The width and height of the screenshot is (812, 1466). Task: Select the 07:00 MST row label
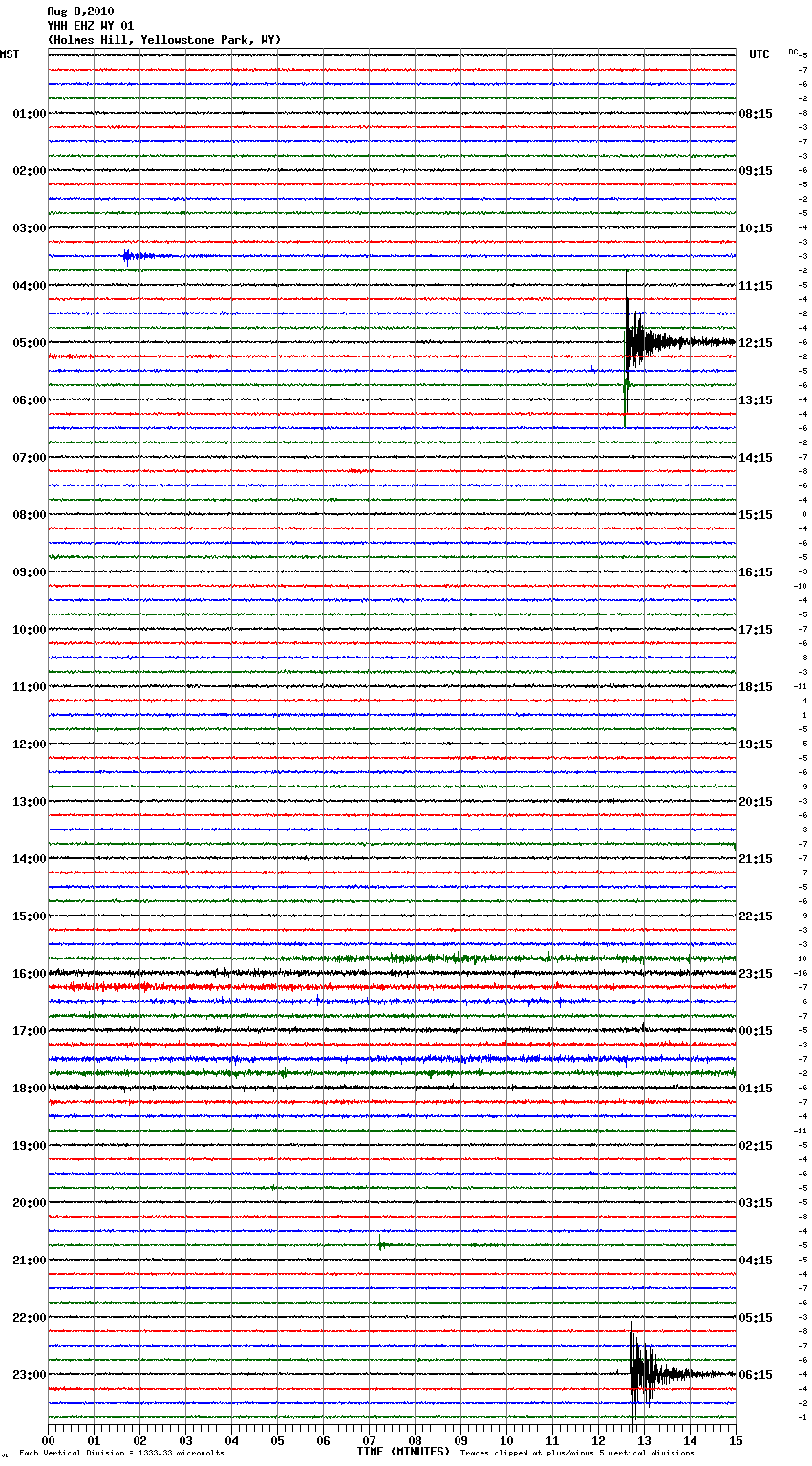click(30, 458)
